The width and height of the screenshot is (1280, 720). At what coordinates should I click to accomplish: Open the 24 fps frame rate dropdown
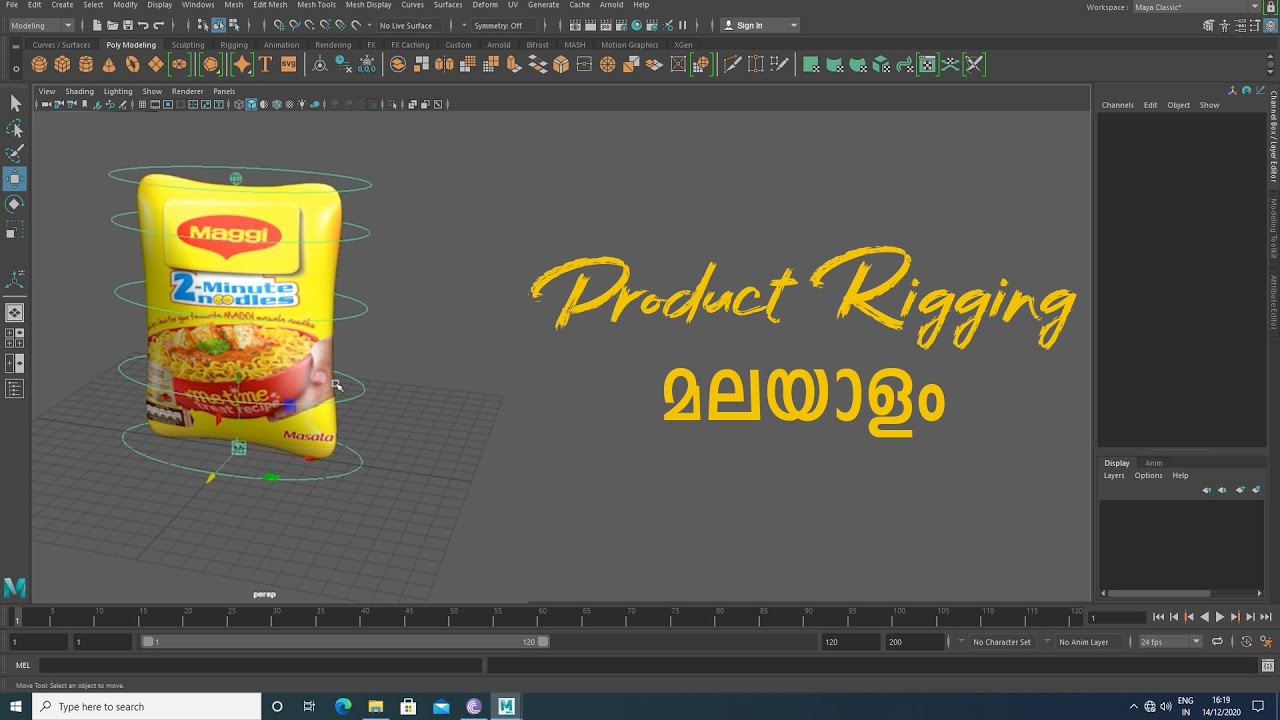pos(1169,642)
